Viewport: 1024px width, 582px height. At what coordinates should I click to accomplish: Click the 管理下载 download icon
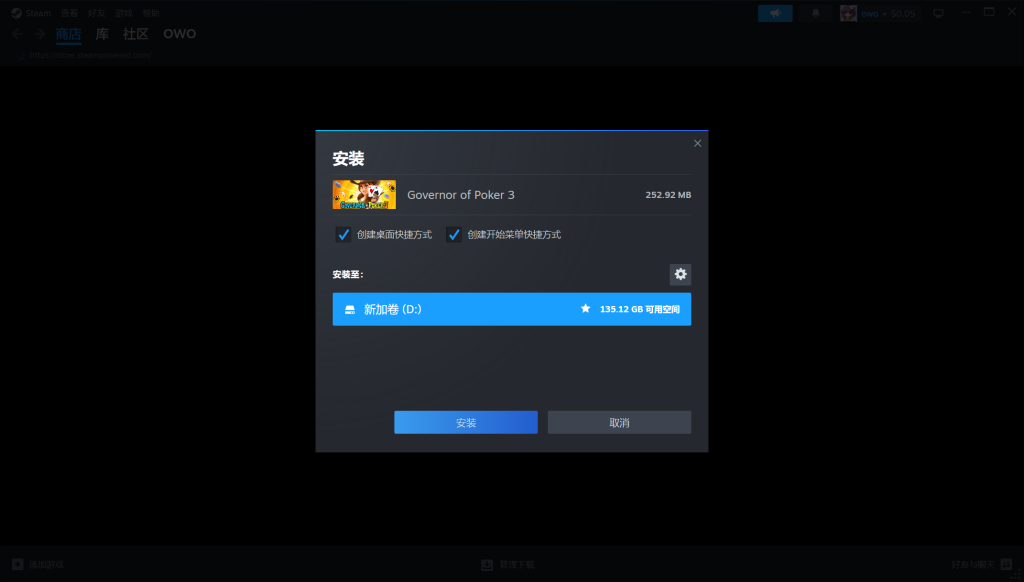coord(487,564)
